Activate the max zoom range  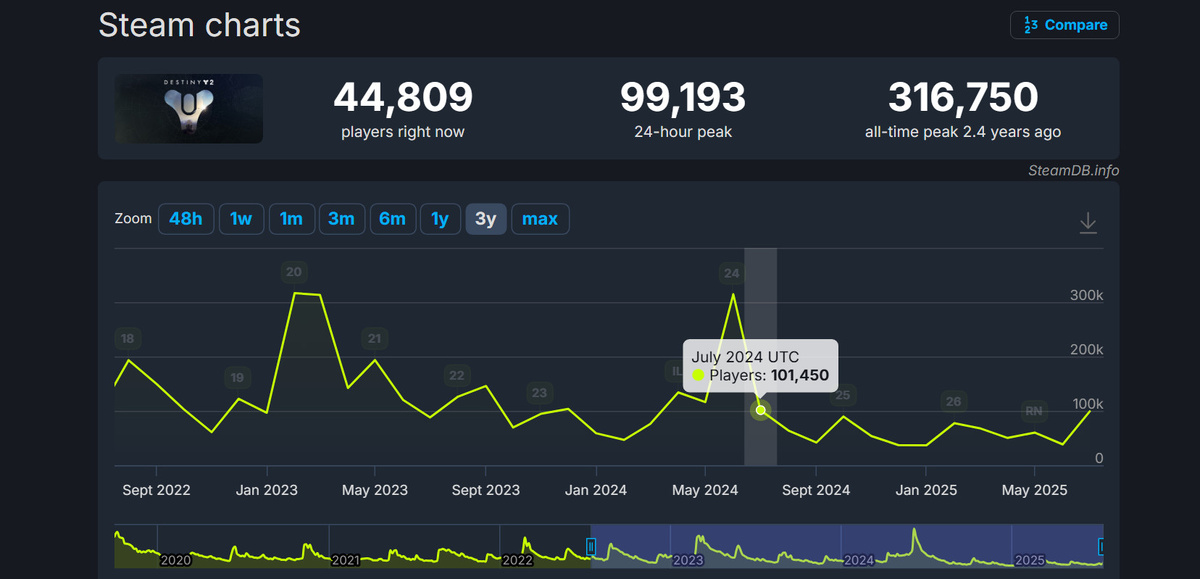tap(540, 218)
